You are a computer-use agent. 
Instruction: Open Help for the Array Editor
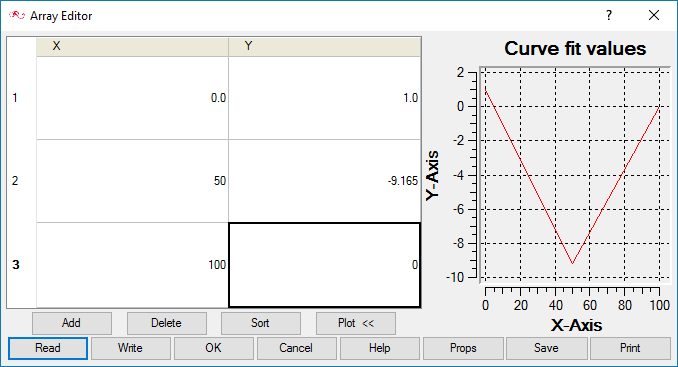[x=380, y=348]
